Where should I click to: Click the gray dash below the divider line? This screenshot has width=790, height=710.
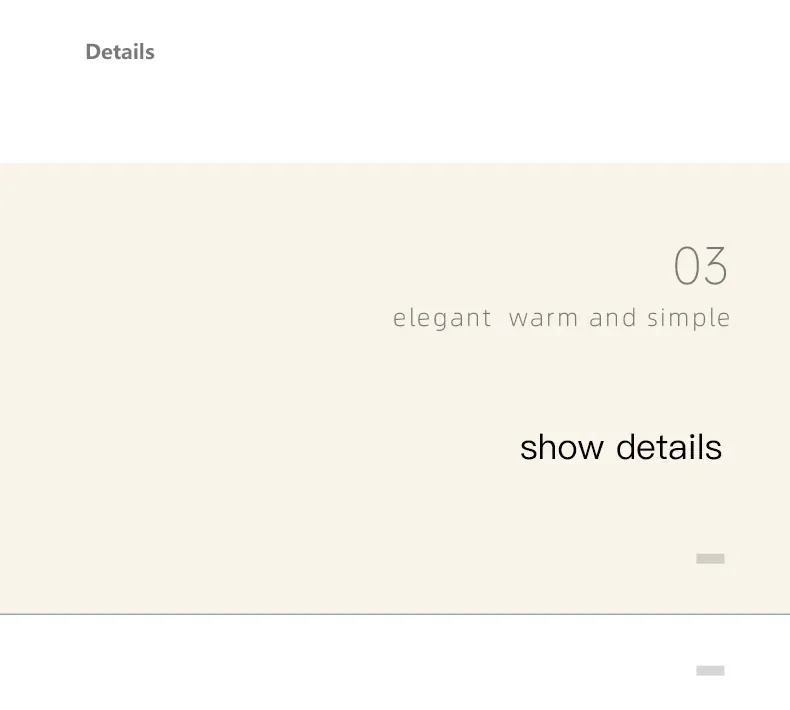[x=710, y=670]
